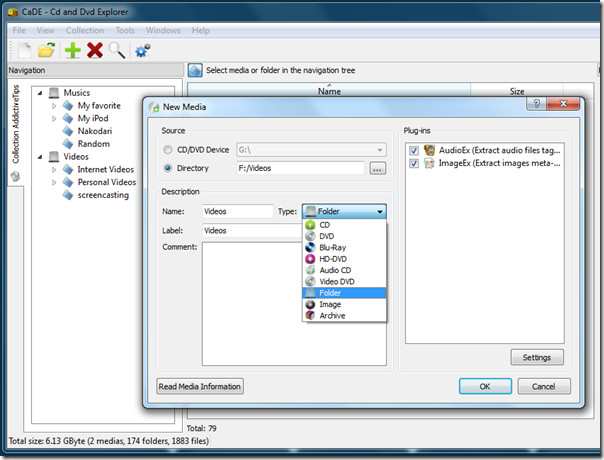Open the Collection menu

(x=85, y=30)
